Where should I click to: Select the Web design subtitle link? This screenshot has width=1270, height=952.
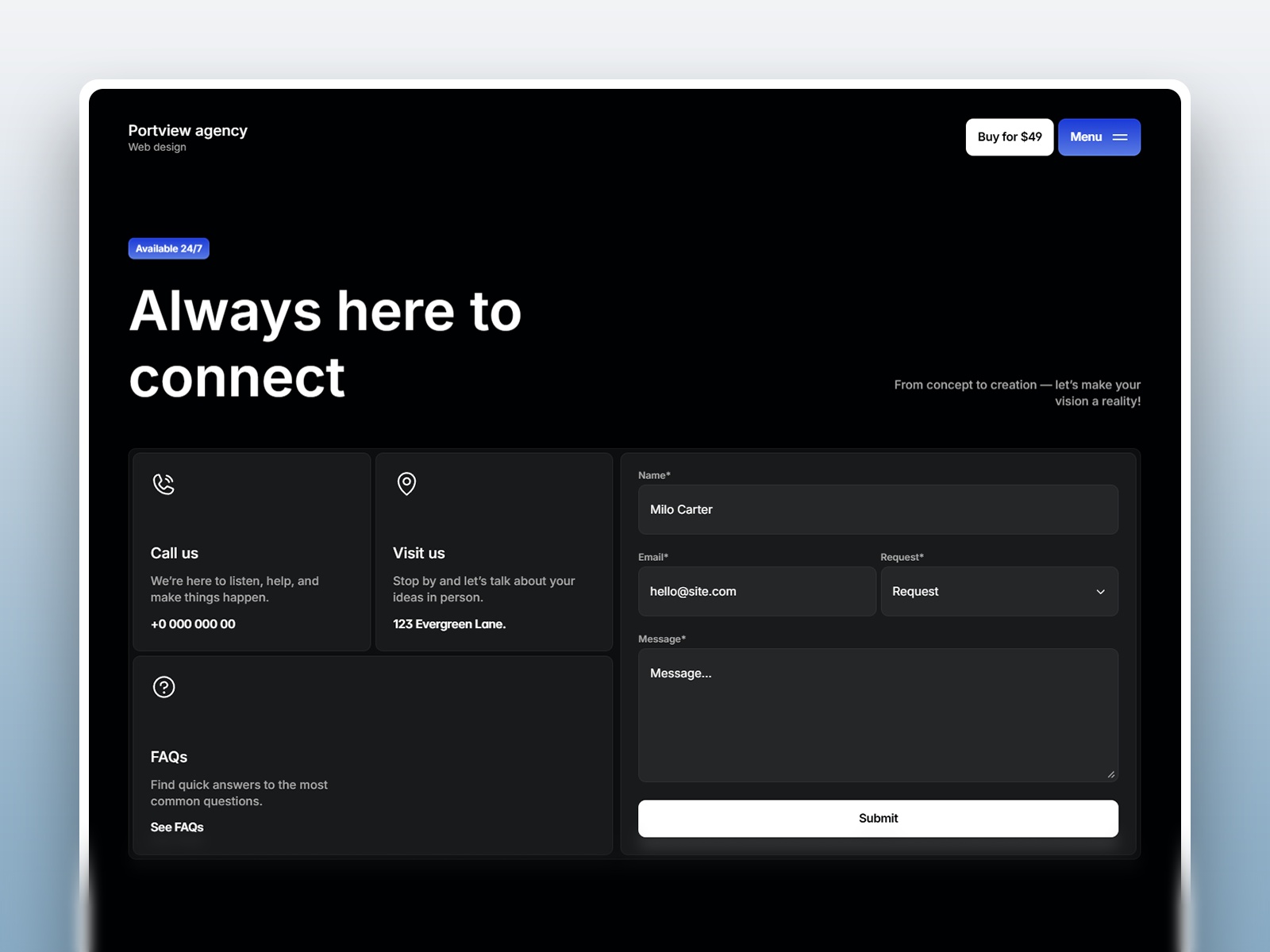click(x=157, y=147)
